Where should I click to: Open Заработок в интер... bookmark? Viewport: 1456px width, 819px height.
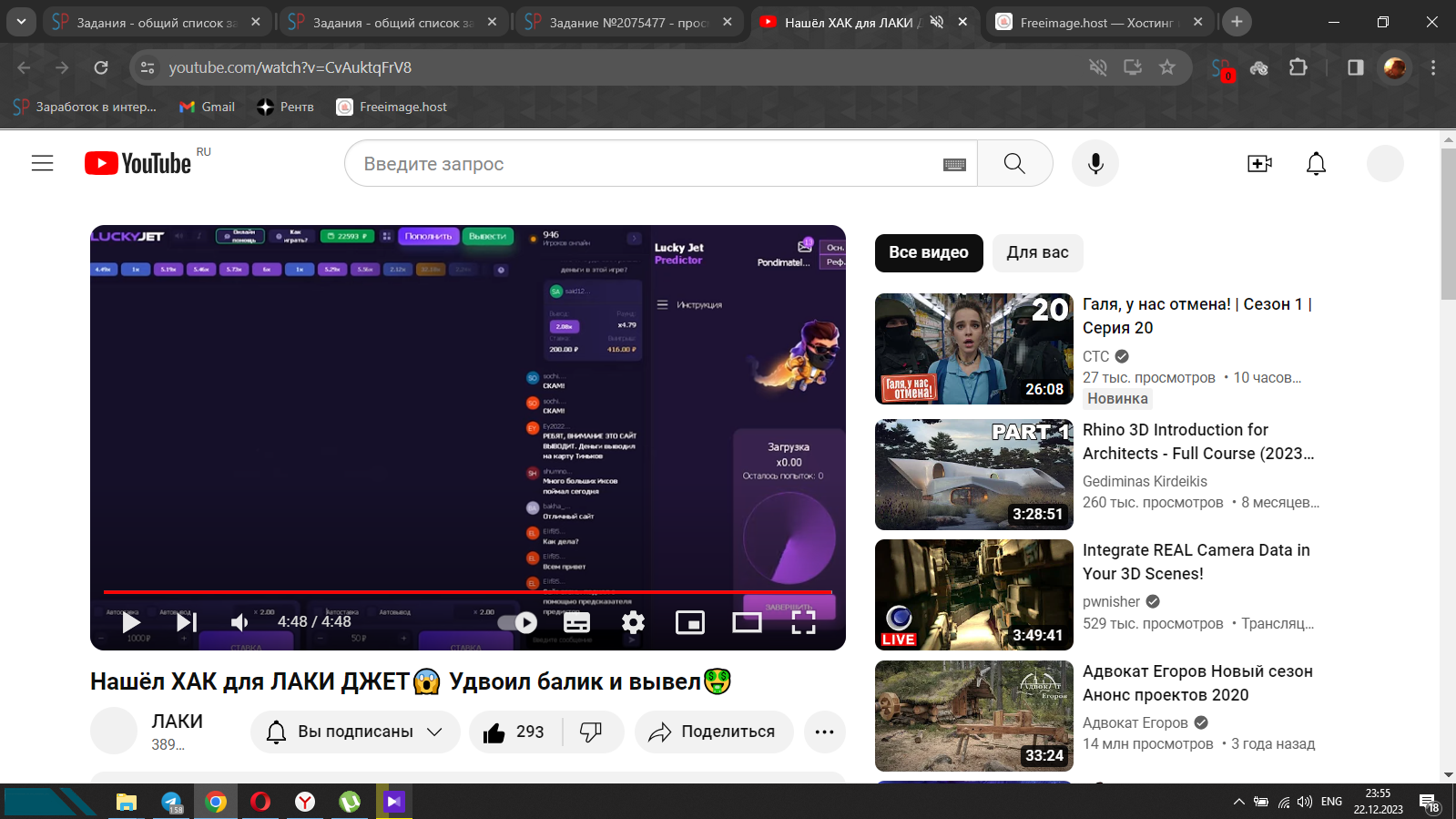[85, 107]
